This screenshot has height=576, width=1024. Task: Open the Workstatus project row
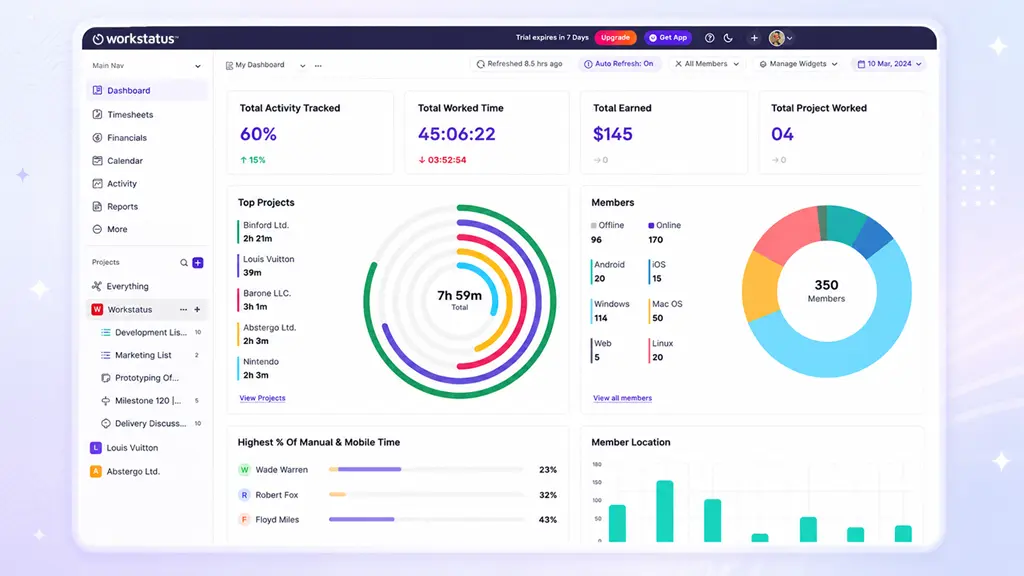146,310
